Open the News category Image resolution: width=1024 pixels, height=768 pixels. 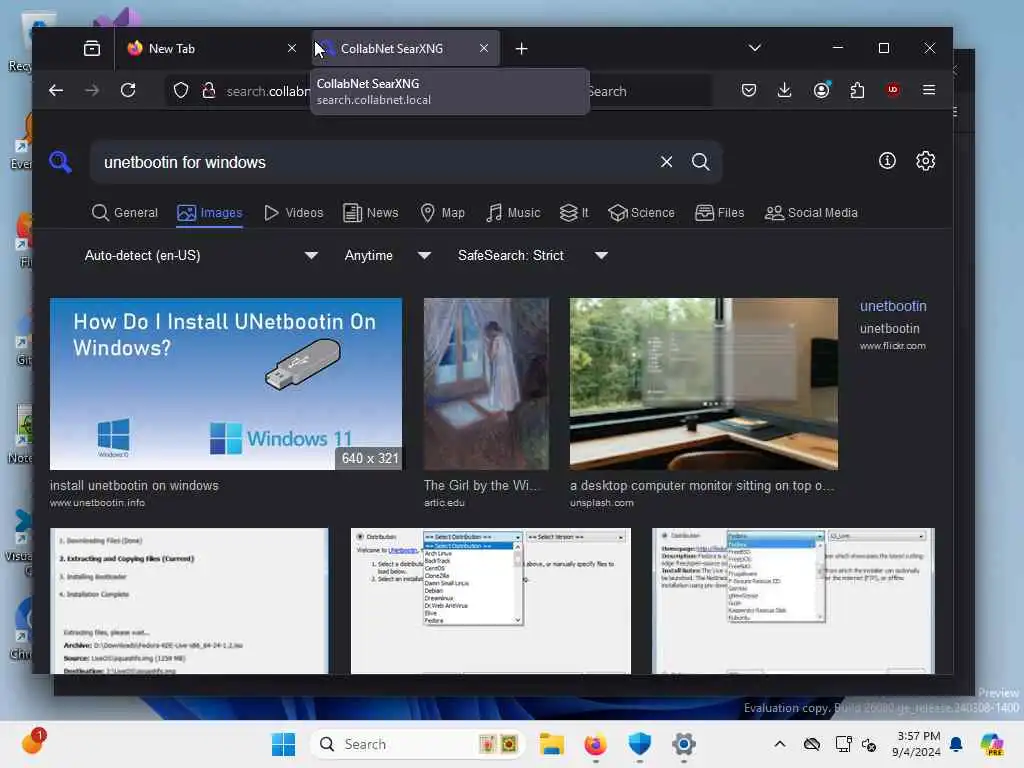(371, 213)
